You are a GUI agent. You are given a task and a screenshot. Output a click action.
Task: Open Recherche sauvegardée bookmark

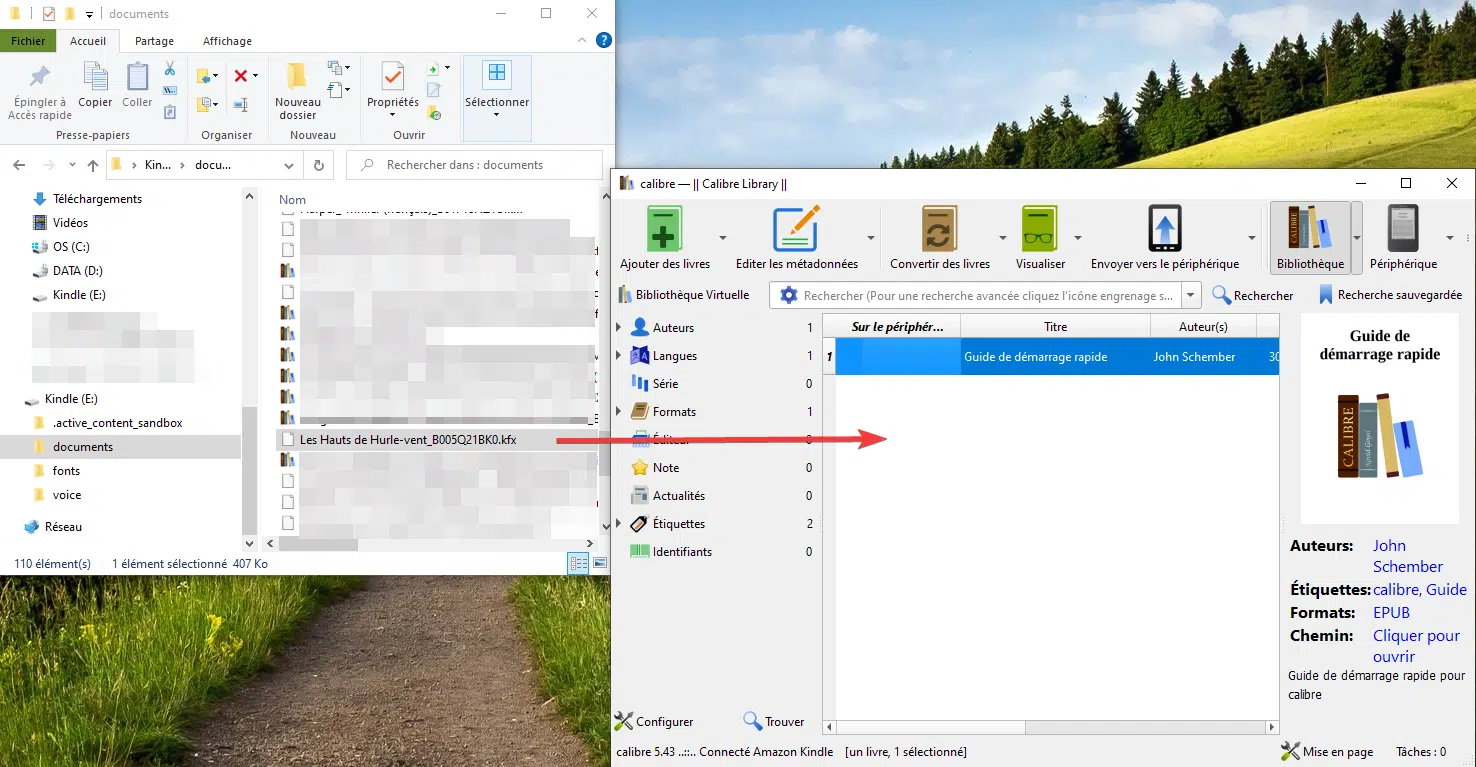tap(1390, 295)
